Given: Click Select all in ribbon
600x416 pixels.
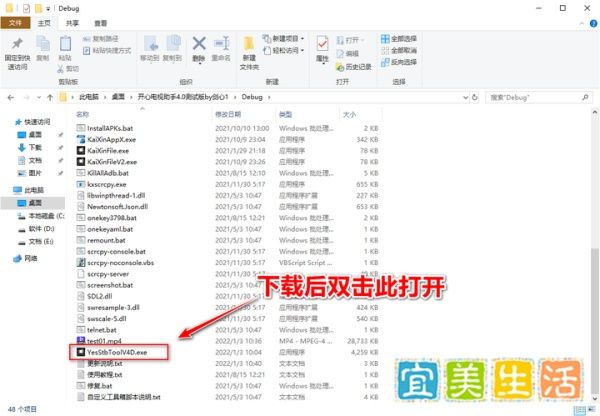Looking at the screenshot, I should [399, 39].
